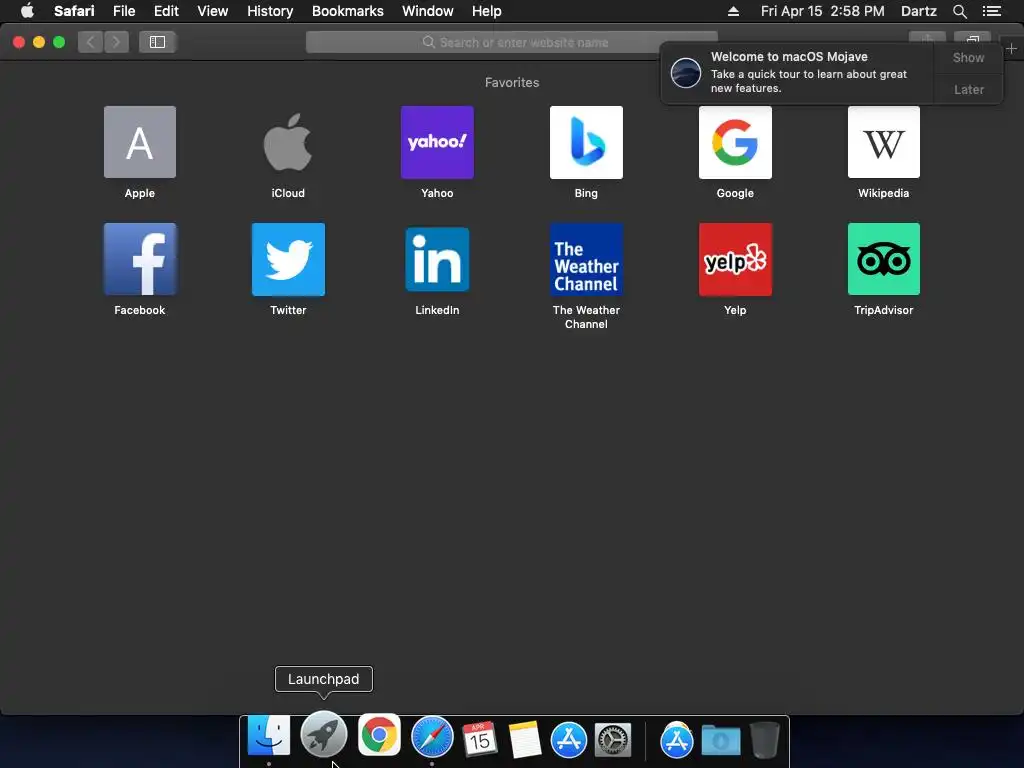Click Finder in the Dock

click(268, 736)
